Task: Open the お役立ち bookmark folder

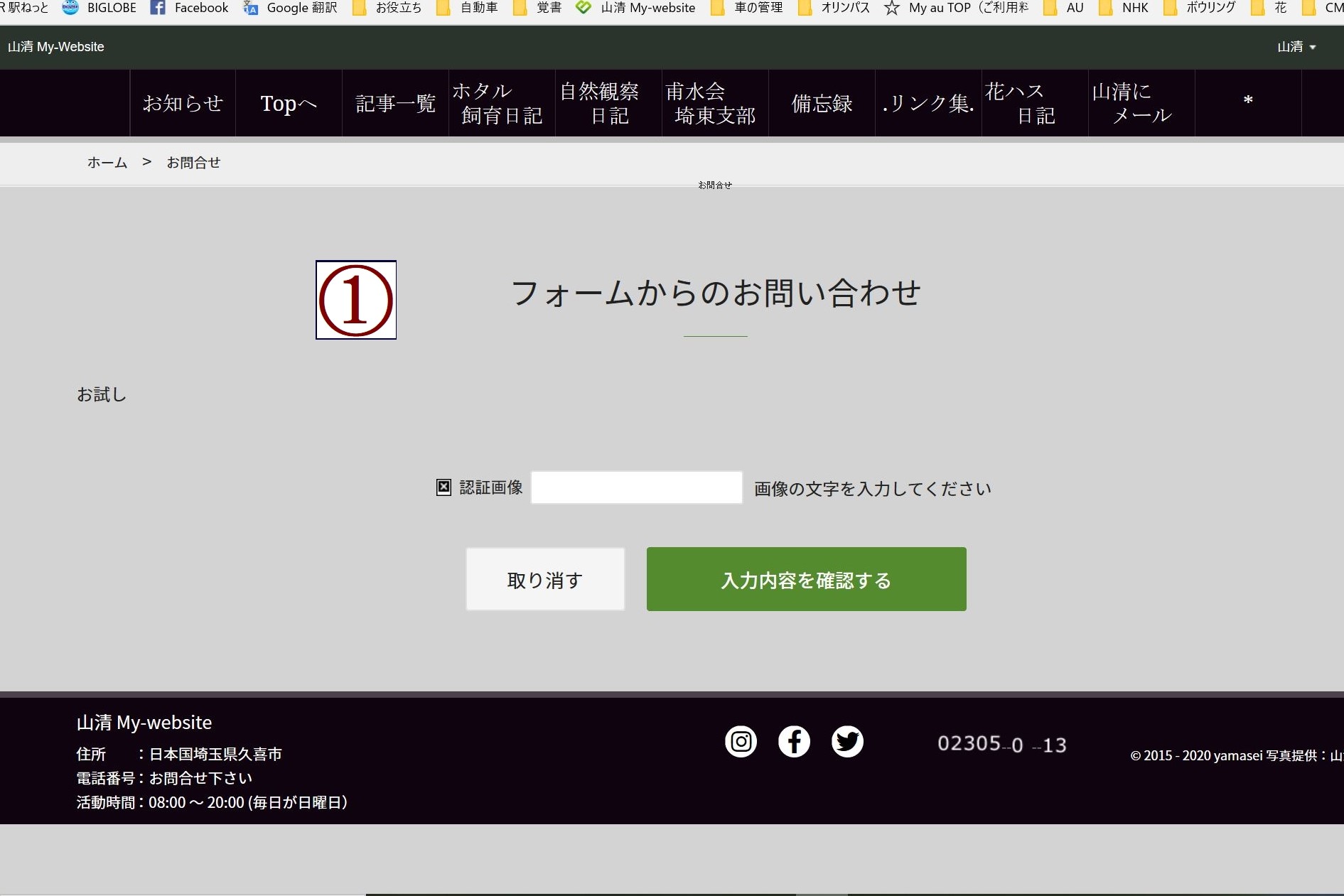Action: pos(387,8)
